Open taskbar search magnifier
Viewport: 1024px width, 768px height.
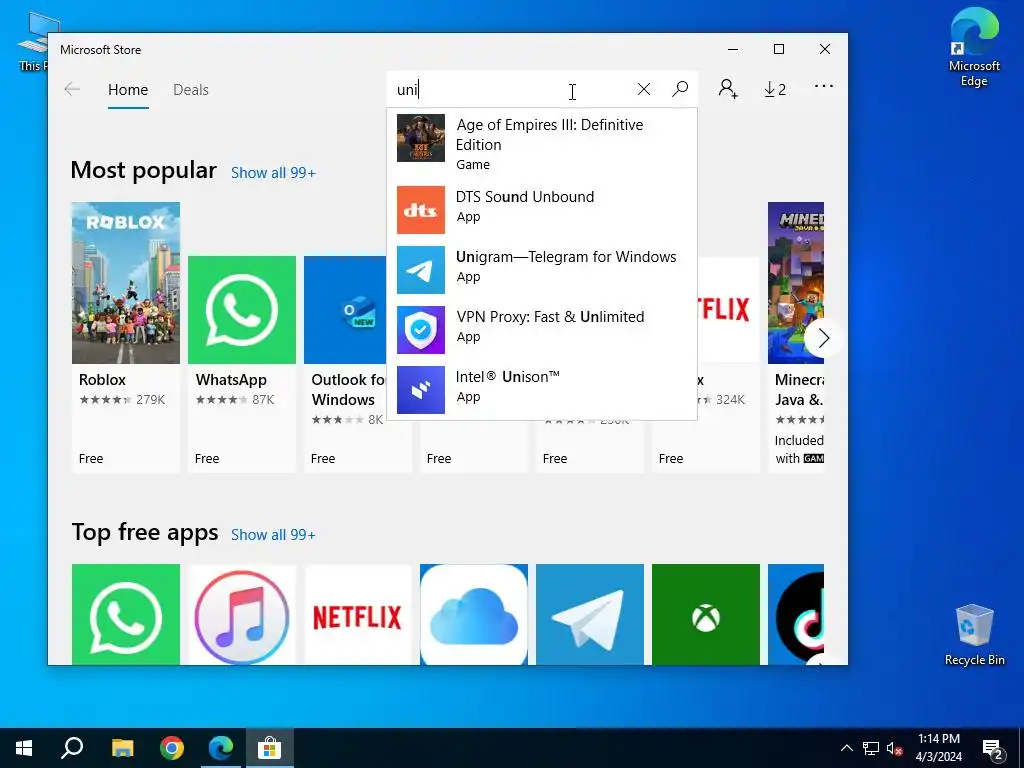coord(72,748)
